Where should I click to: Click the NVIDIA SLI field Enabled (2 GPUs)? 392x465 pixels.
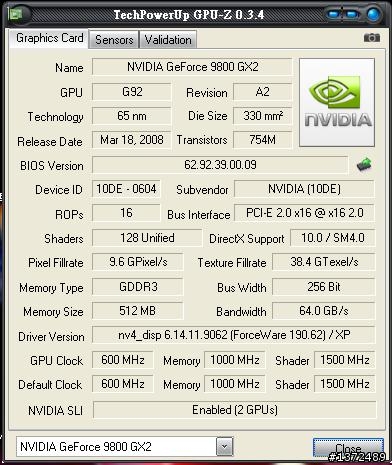[235, 410]
